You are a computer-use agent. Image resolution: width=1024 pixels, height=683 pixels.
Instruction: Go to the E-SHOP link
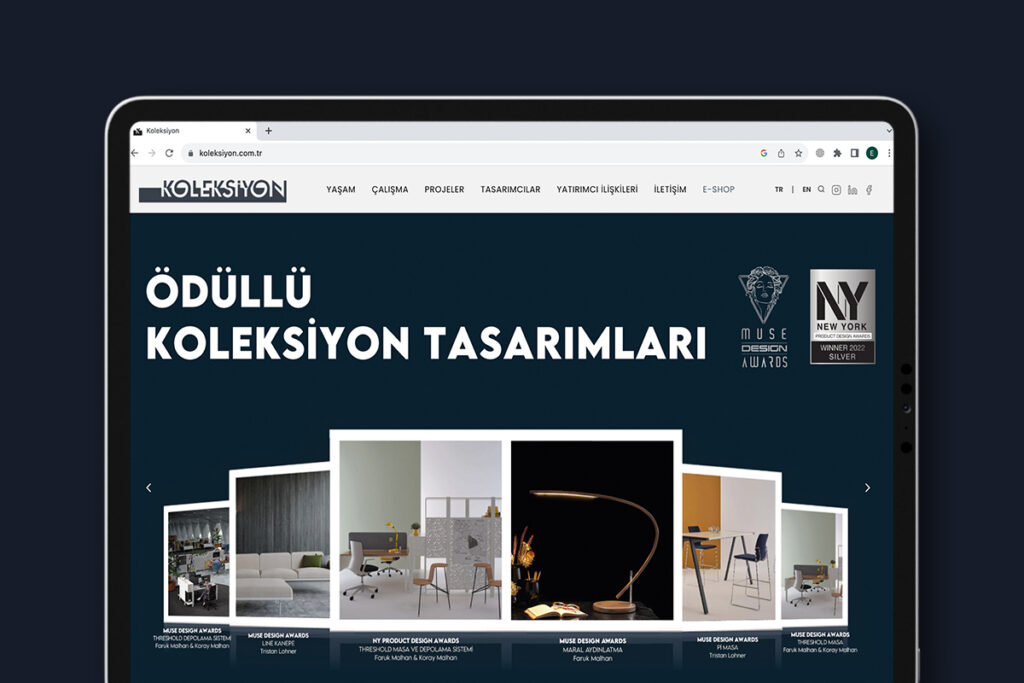(718, 189)
